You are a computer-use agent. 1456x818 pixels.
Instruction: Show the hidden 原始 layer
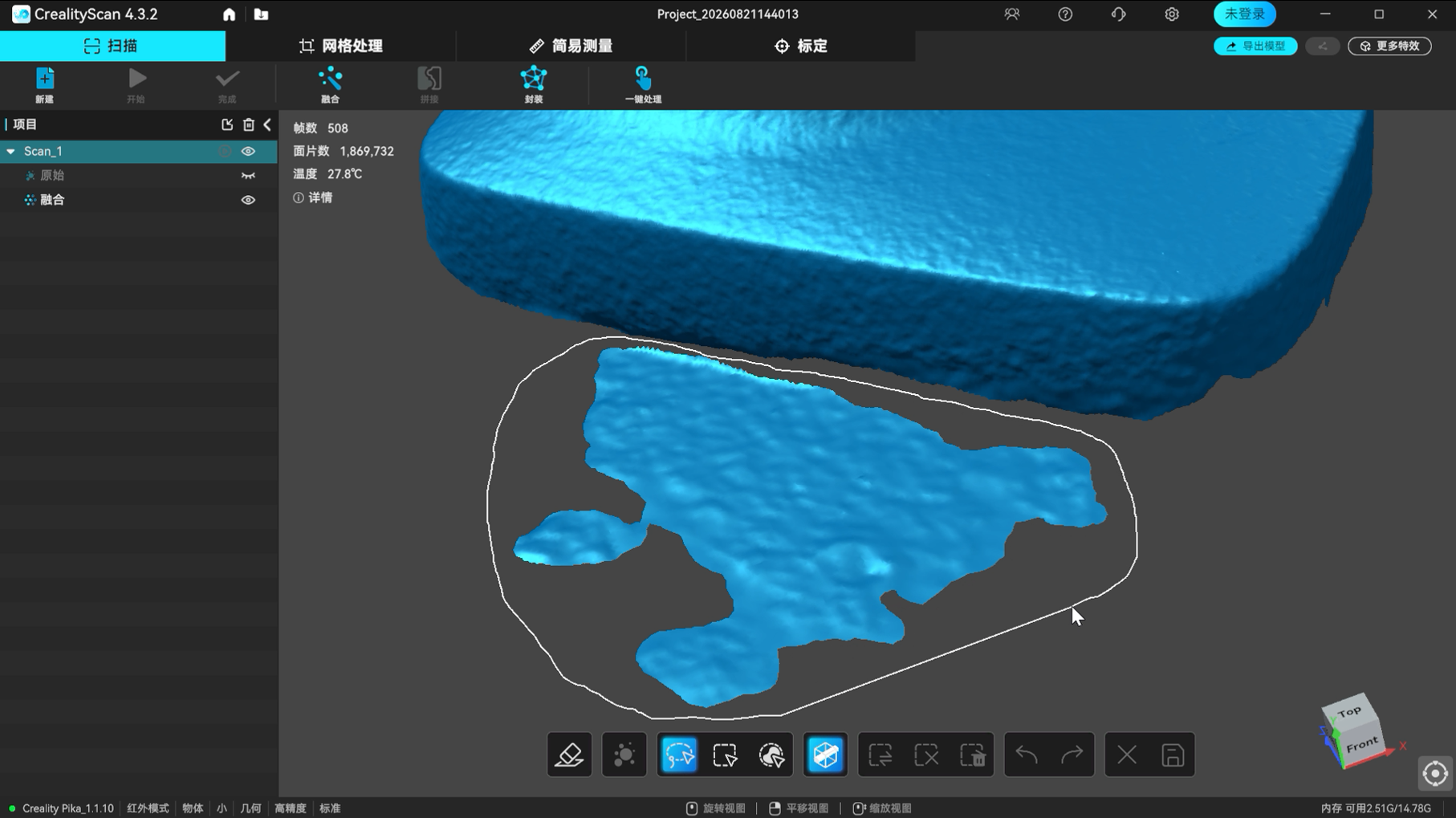coord(248,175)
